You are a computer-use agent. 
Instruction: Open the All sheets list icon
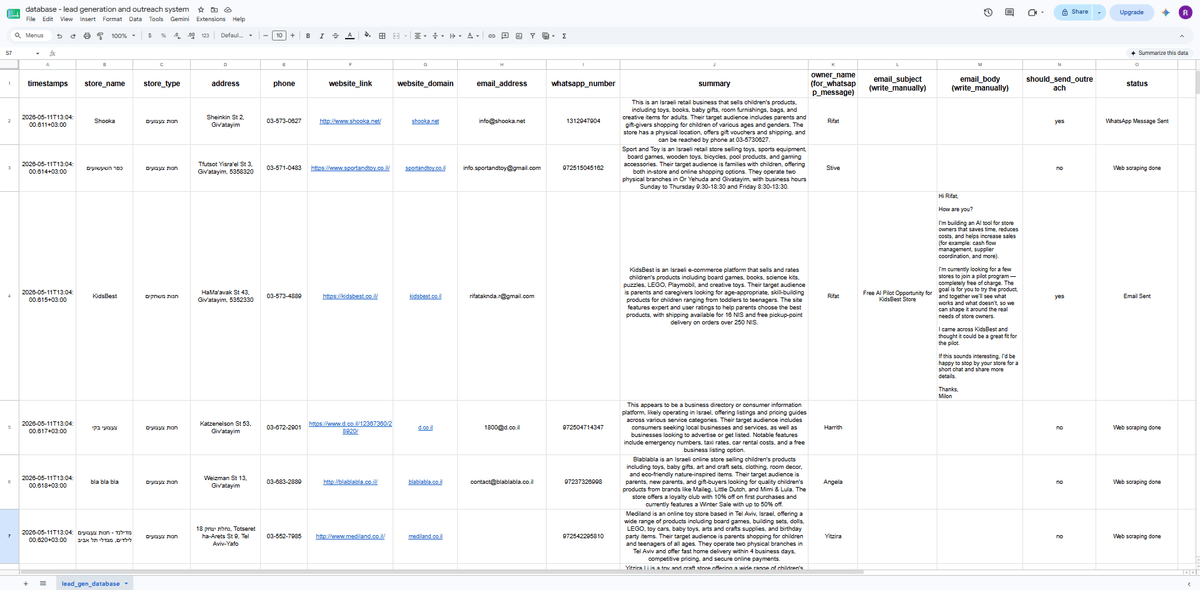(x=42, y=583)
